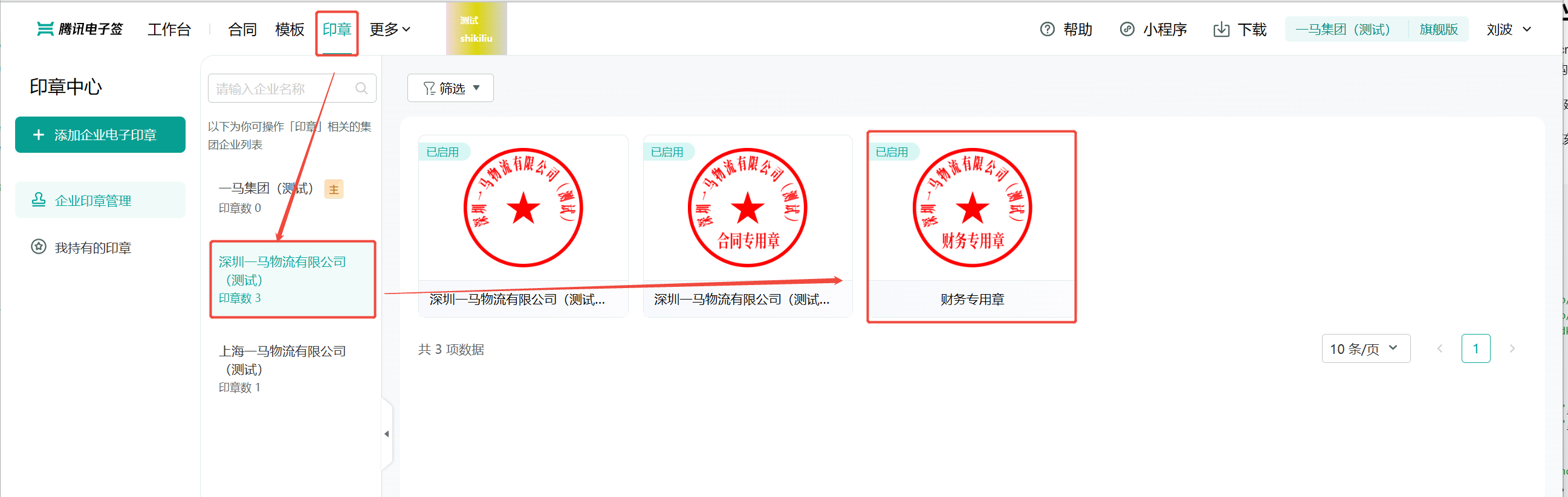Collapse the company list panel
Image resolution: width=1568 pixels, height=497 pixels.
[386, 434]
